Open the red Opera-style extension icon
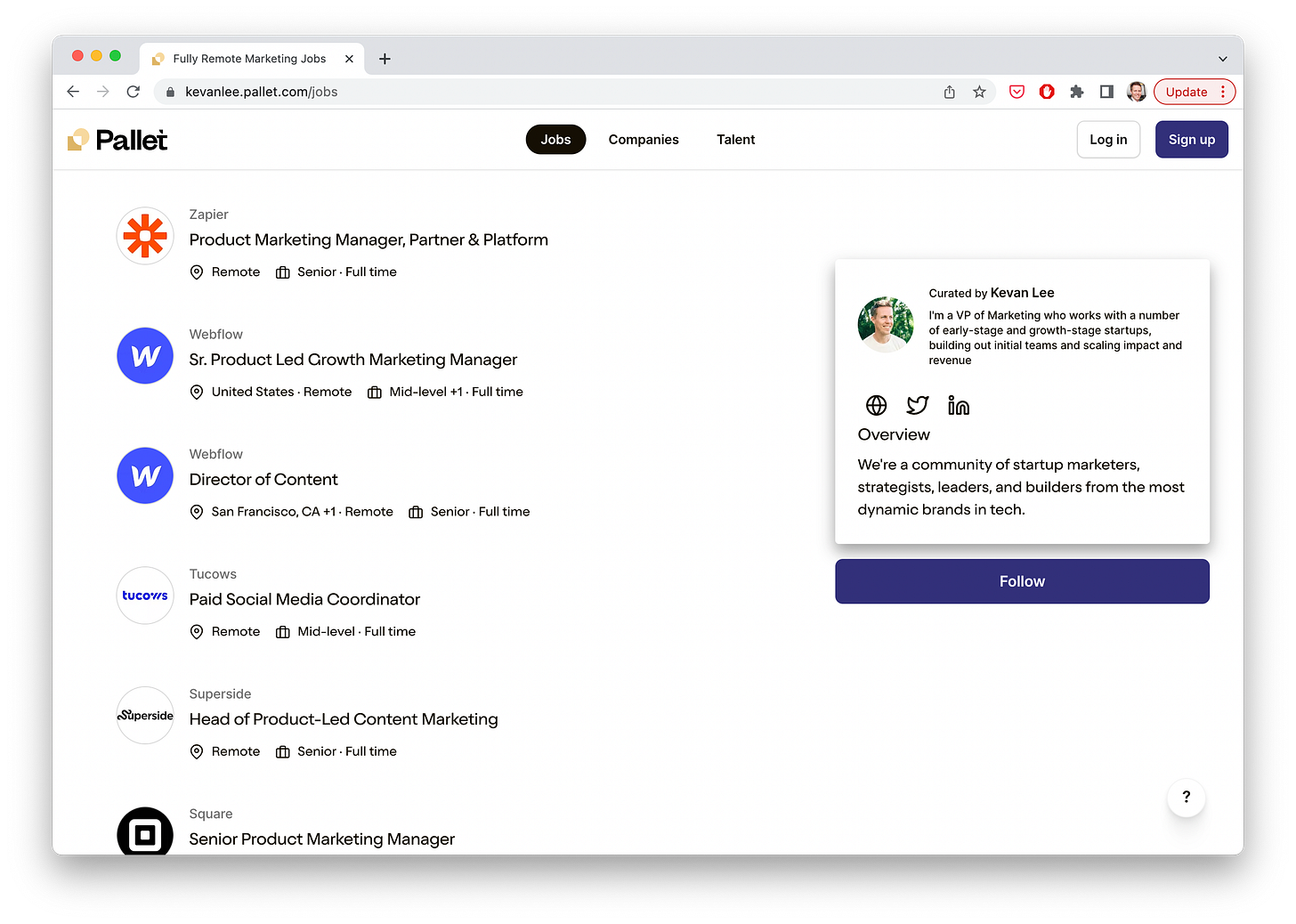This screenshot has height=924, width=1296. pos(1047,92)
